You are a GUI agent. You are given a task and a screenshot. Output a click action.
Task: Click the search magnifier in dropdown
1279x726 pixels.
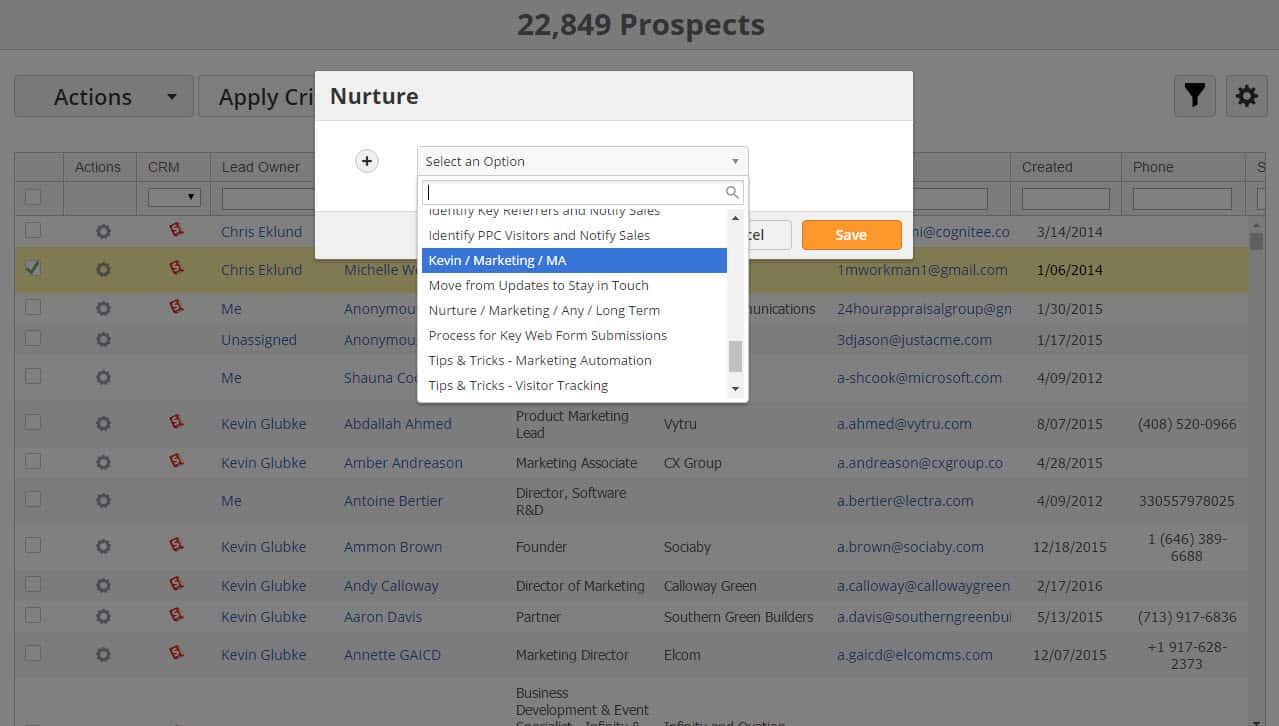click(733, 192)
